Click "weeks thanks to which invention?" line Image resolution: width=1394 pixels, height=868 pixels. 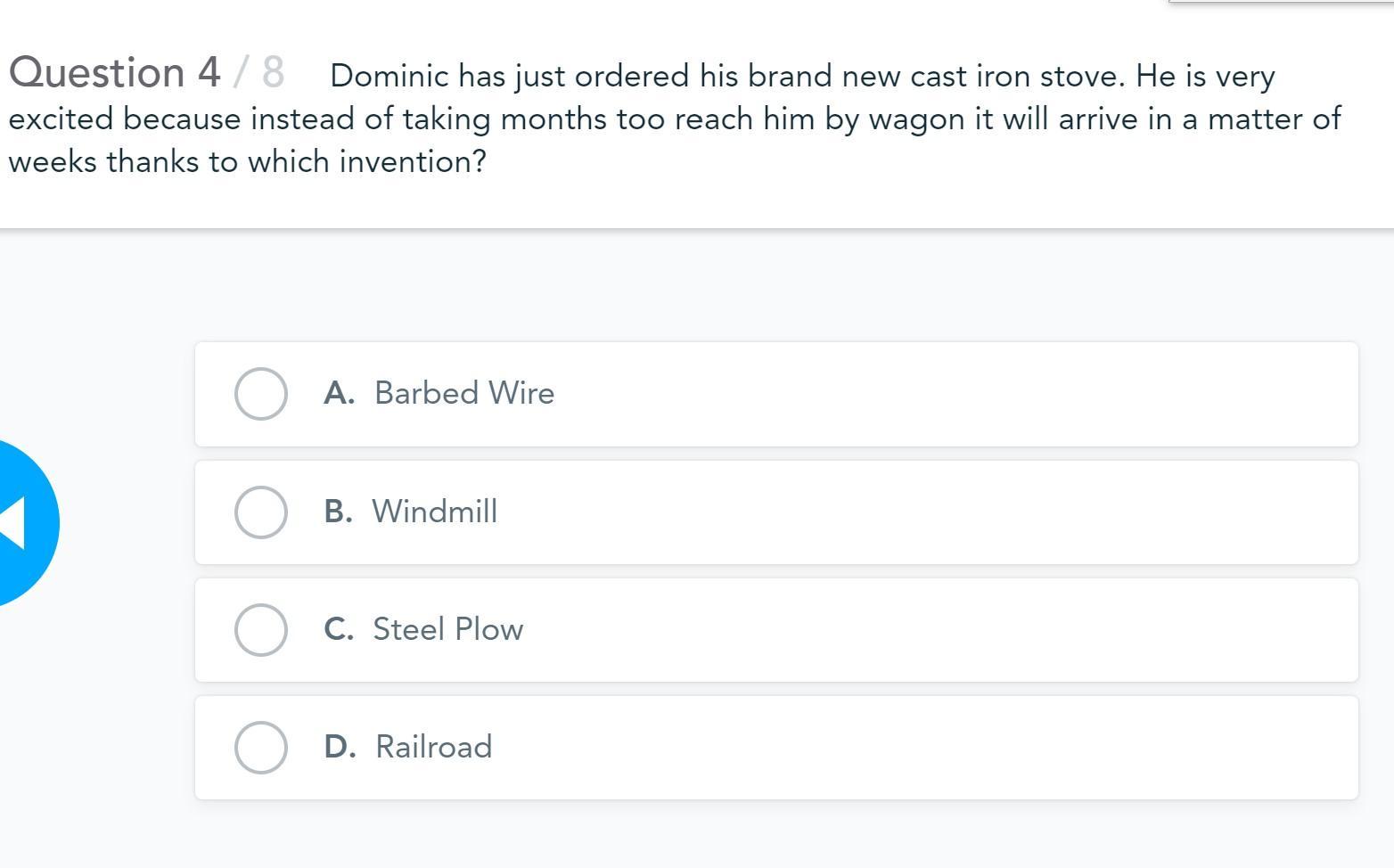[247, 162]
